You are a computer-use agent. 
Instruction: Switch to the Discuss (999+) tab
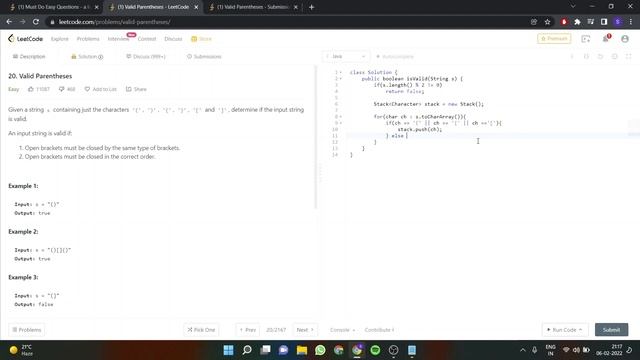click(x=146, y=56)
